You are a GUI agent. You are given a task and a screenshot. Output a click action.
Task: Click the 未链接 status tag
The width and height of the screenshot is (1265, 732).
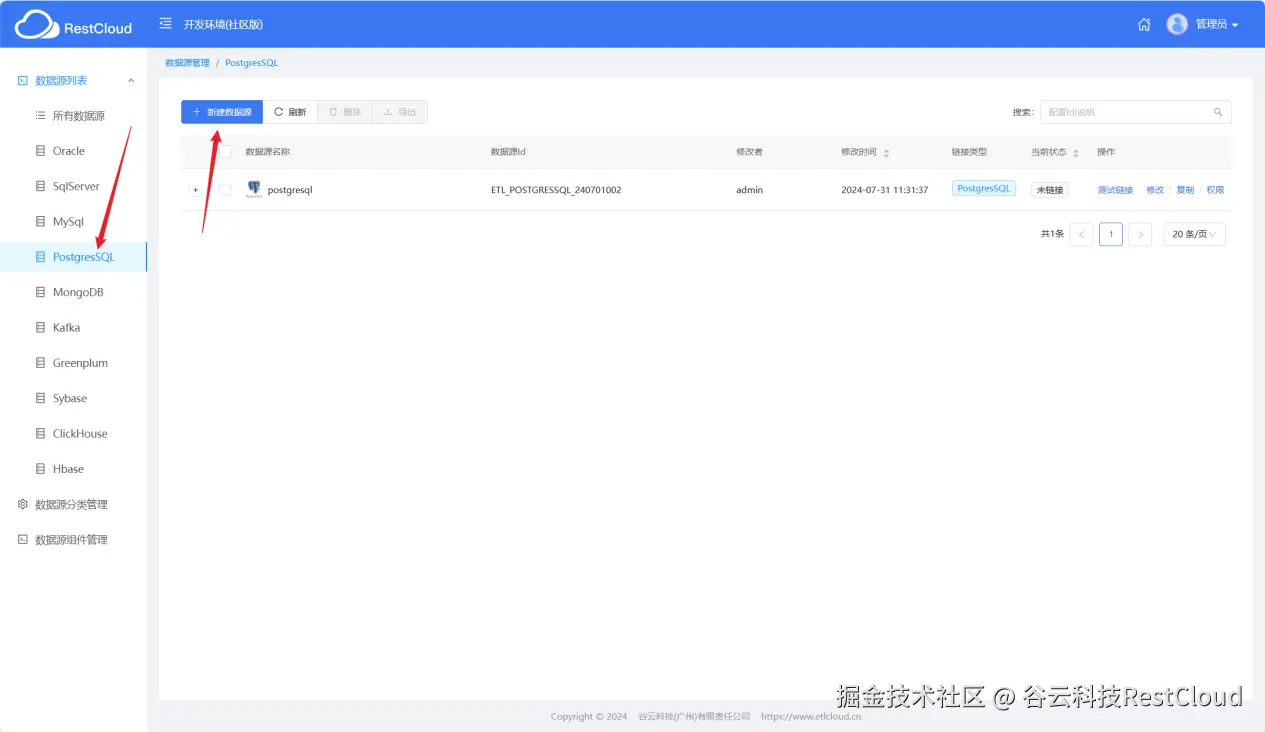coord(1050,190)
